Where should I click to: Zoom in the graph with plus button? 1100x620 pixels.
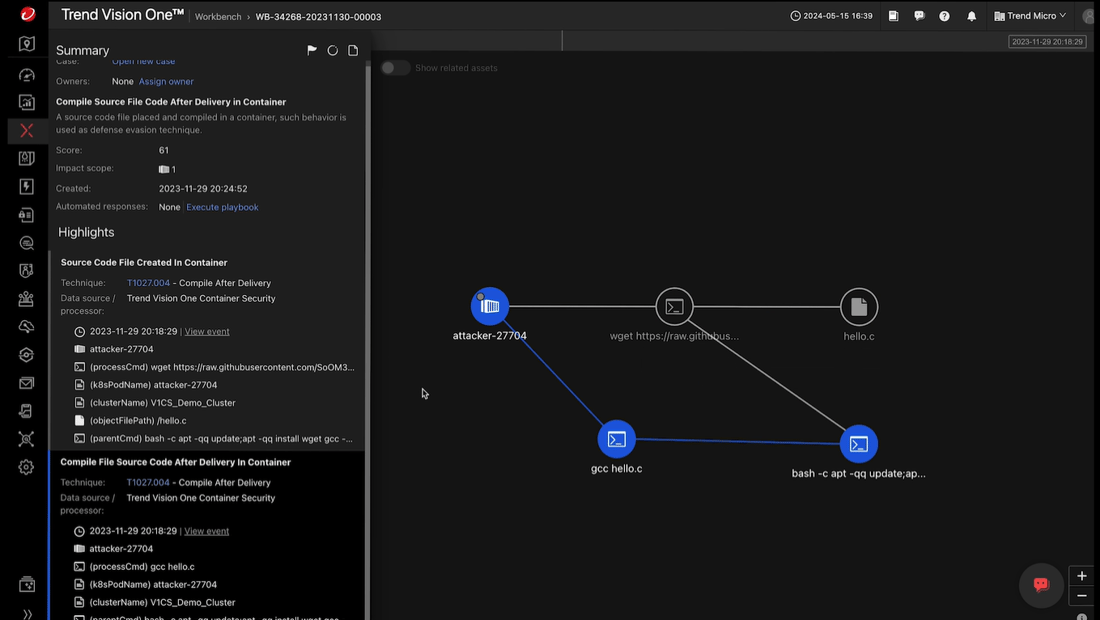(x=1081, y=576)
